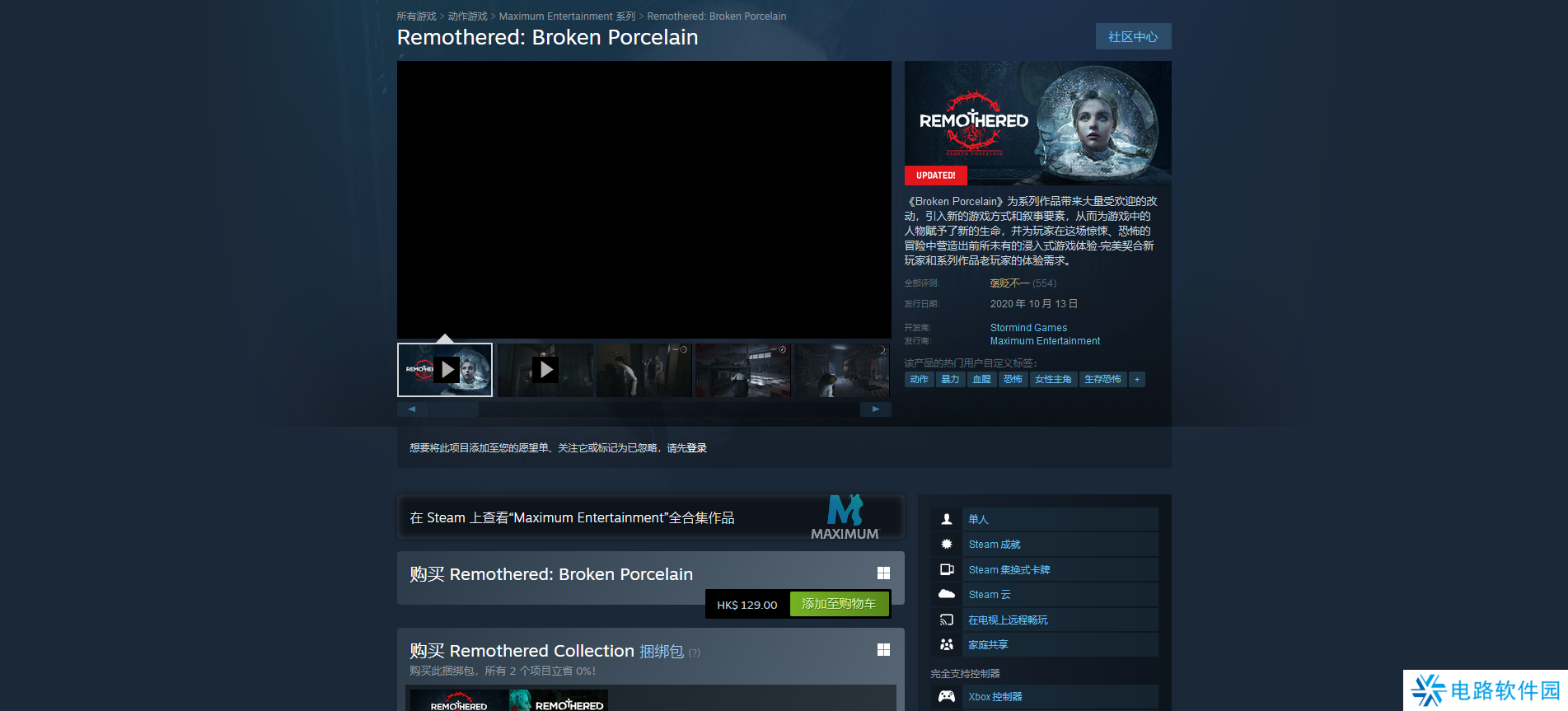Play the second trailer video thumbnail

click(545, 370)
